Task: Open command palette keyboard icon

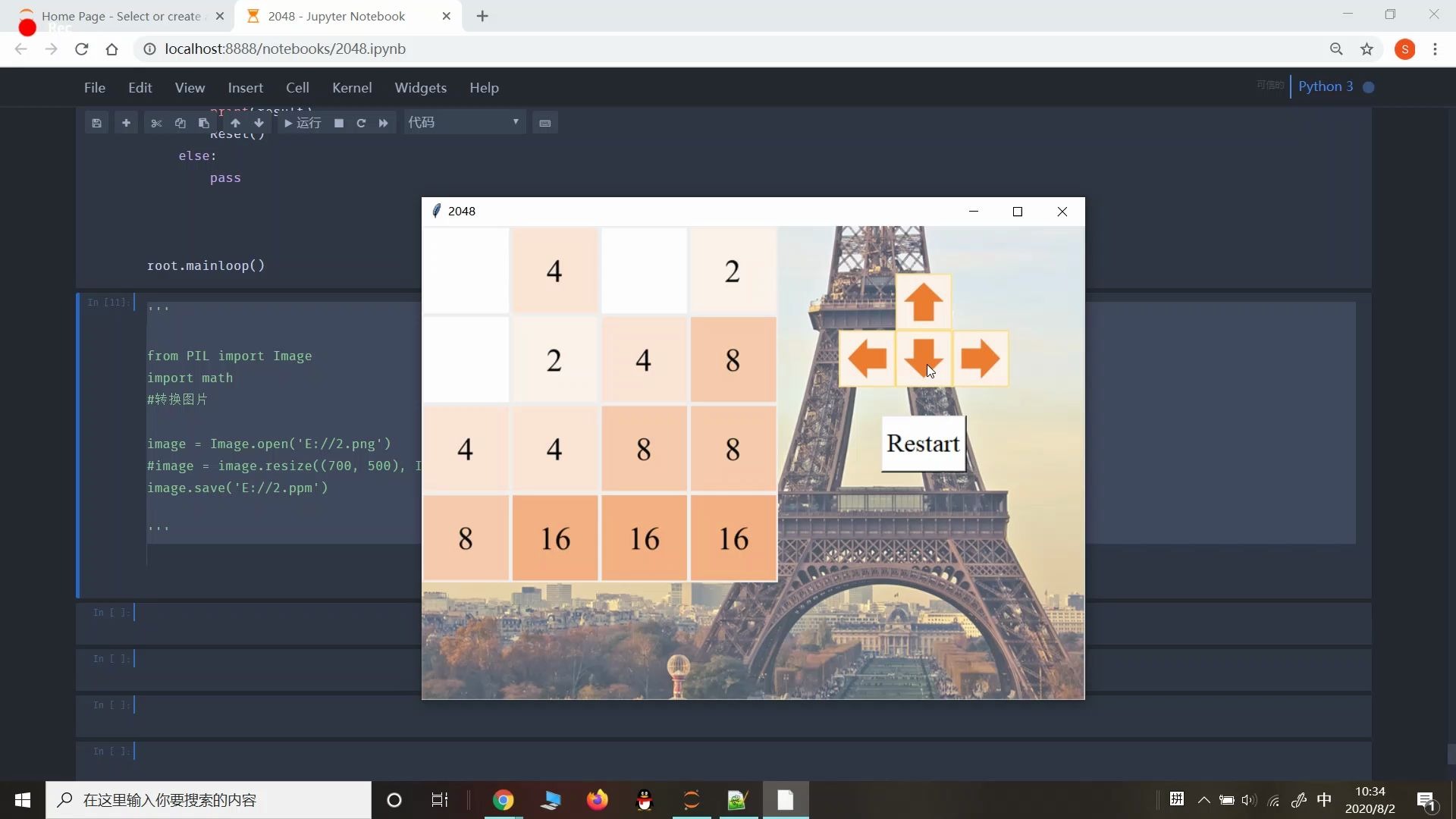Action: point(544,123)
